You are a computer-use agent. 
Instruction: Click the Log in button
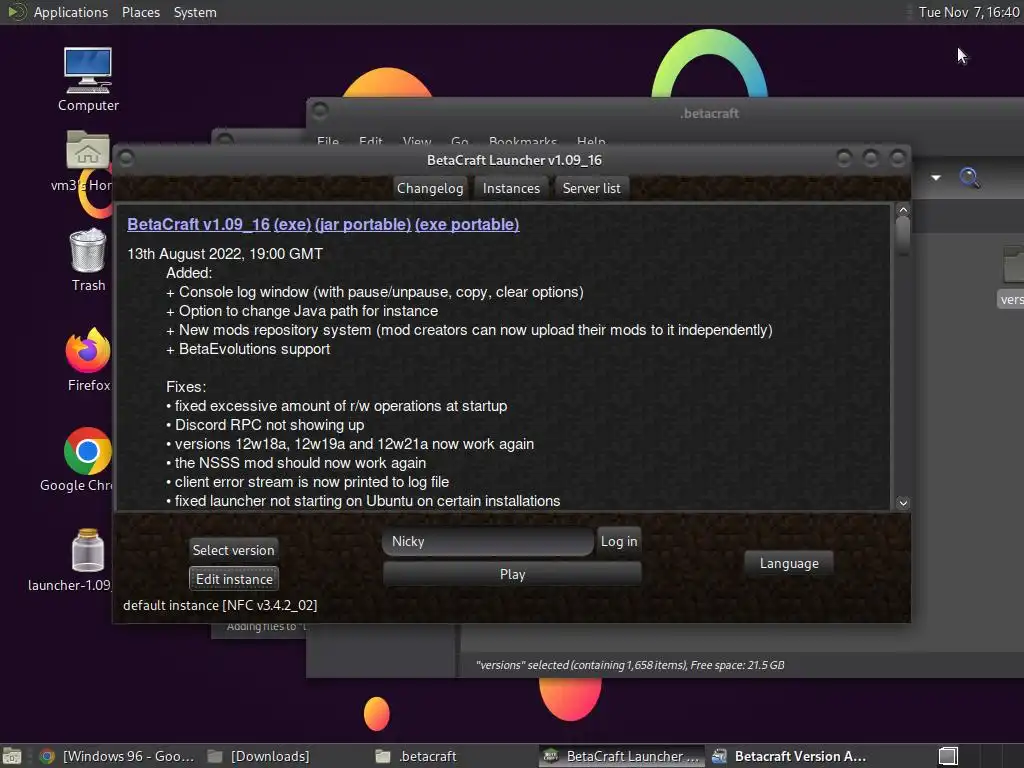[618, 541]
